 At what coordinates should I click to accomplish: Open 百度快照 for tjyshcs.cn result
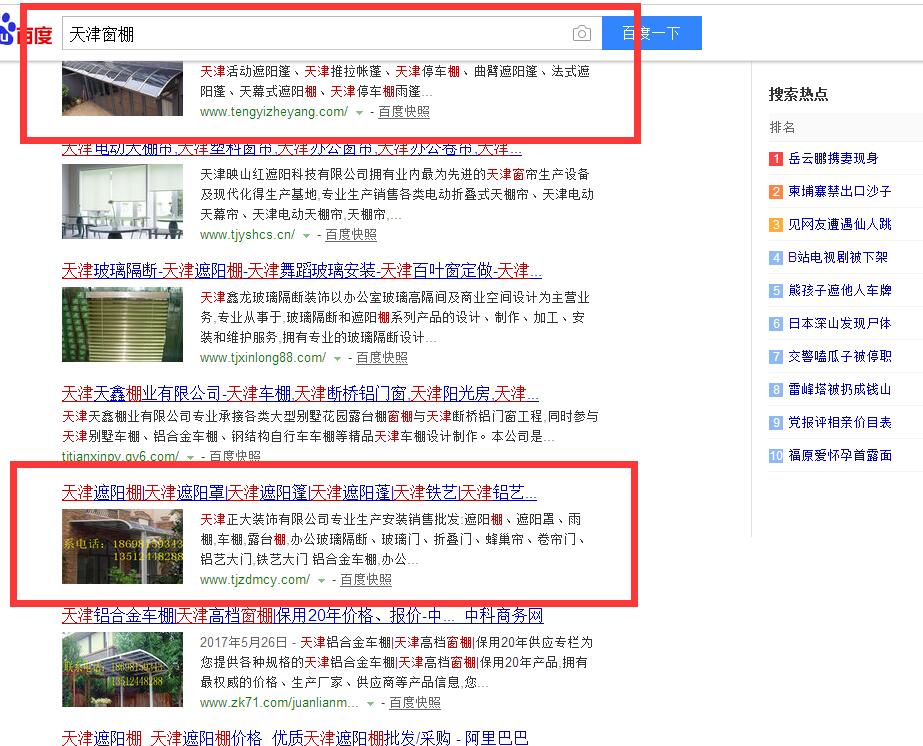click(x=351, y=235)
